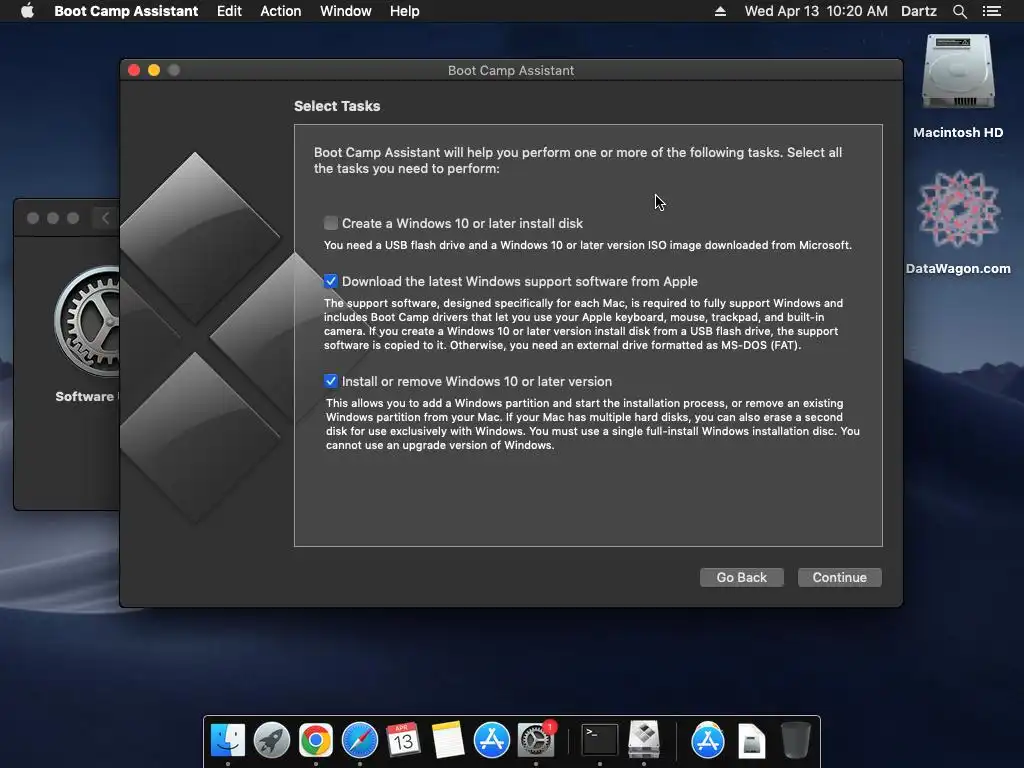Click the Continue button

click(x=839, y=577)
